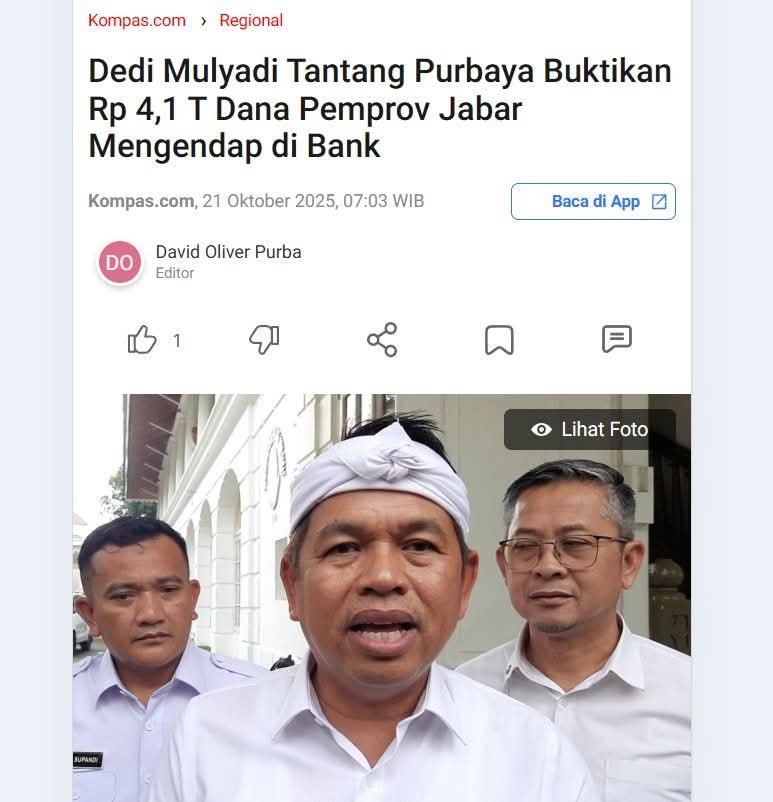This screenshot has height=802, width=773.
Task: Like the article with thumbs-up icon
Action: (142, 340)
